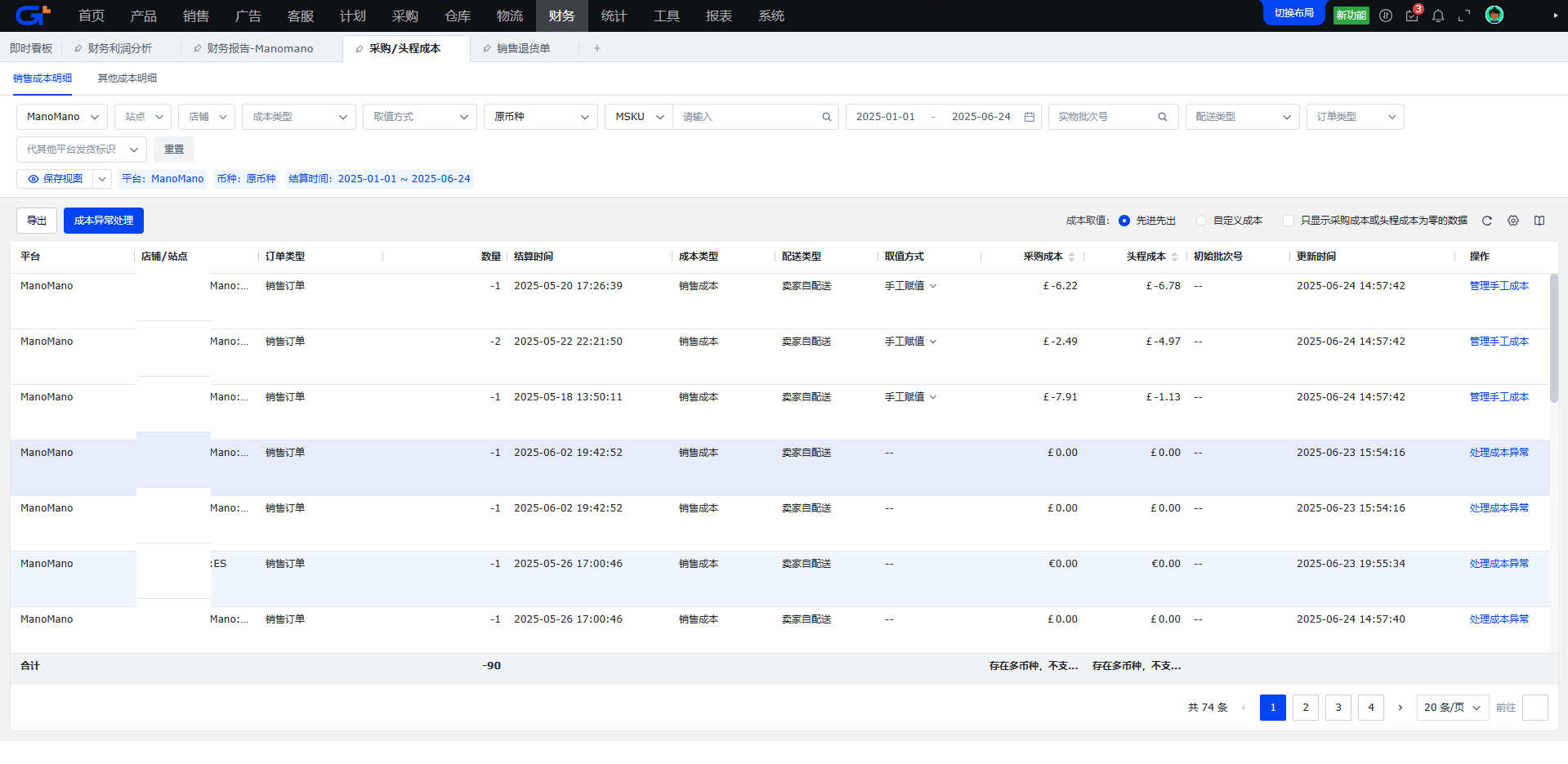Viewport: 1568px width, 764px height.
Task: Open the 成本类型 filter dropdown
Action: point(299,117)
